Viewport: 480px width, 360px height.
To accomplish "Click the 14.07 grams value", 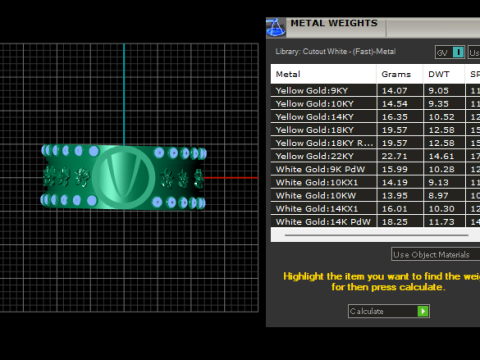I will pyautogui.click(x=395, y=91).
